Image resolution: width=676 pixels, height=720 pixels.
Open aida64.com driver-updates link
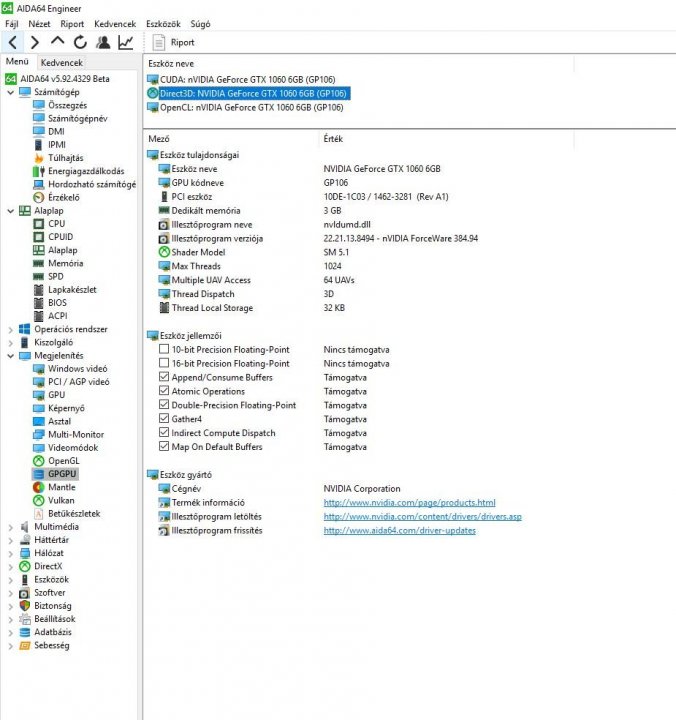(400, 530)
